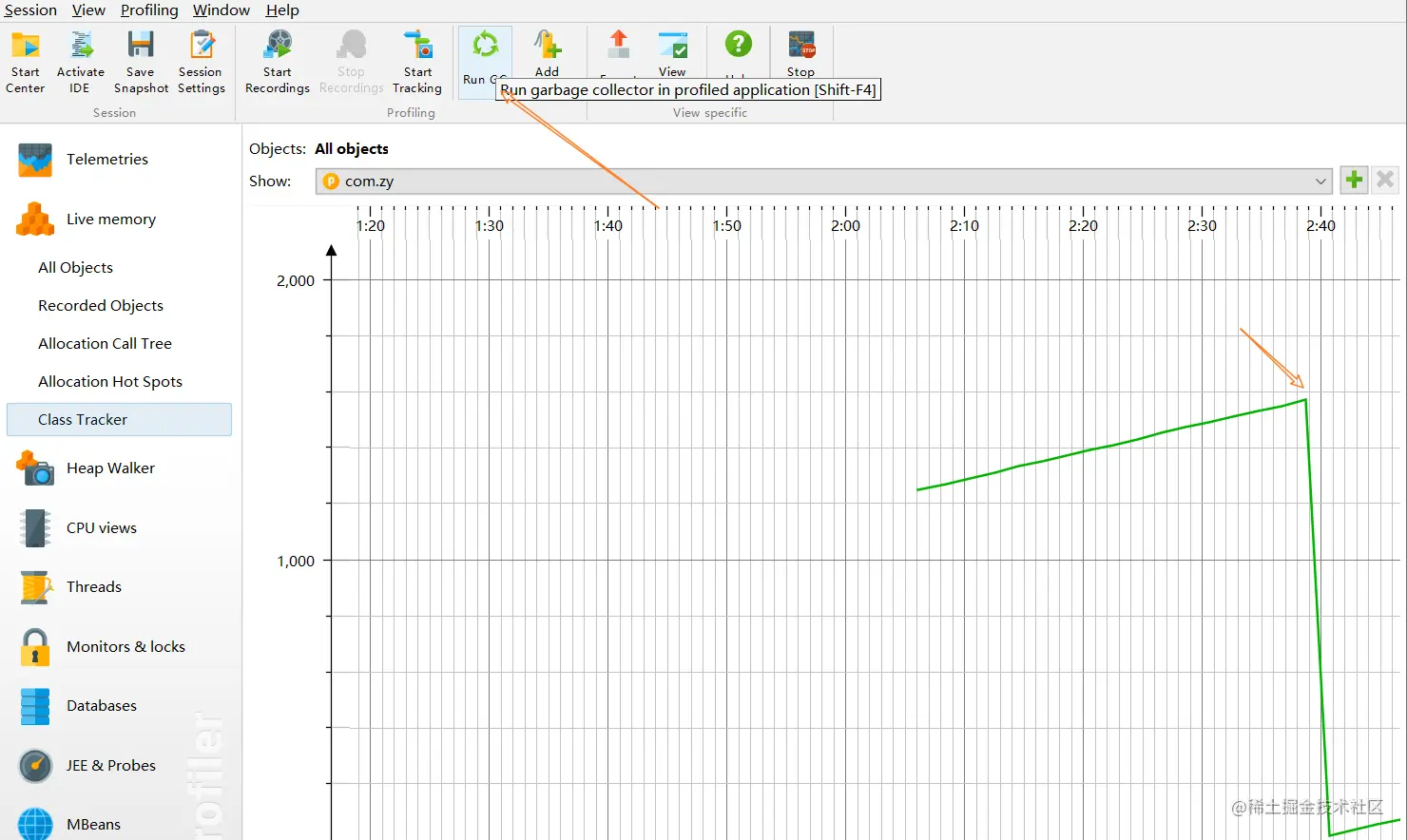Click the 'All objects' label text
Viewport: 1407px width, 840px height.
click(x=352, y=149)
